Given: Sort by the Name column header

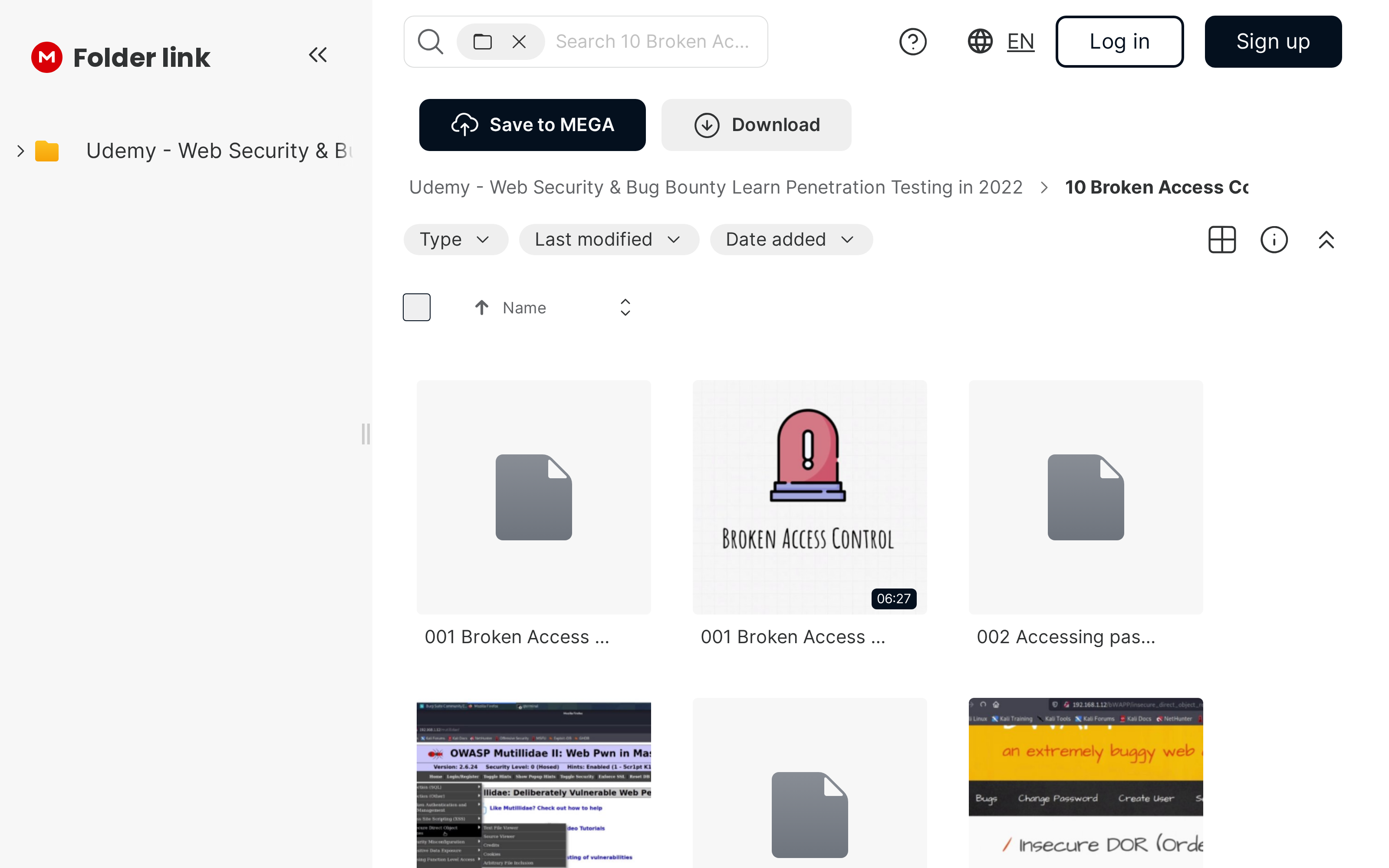Looking at the screenshot, I should point(524,308).
